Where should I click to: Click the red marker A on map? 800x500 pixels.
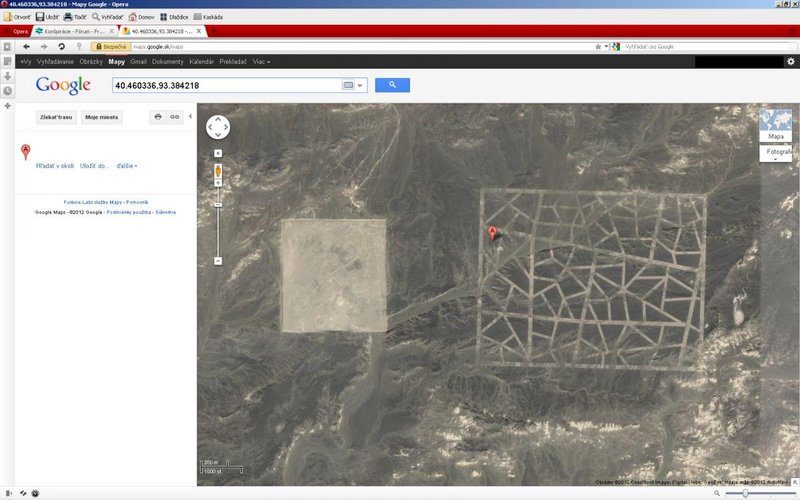(492, 233)
